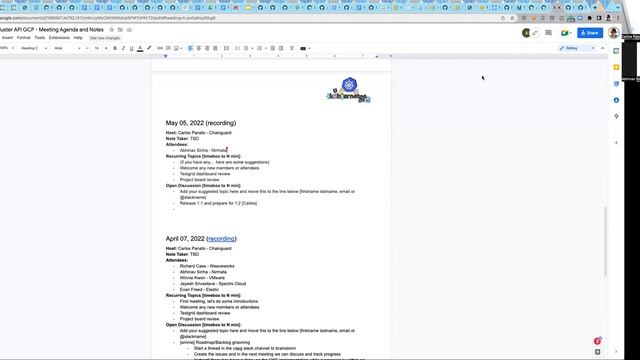Open the Contacts side panel icon
The image size is (640, 360).
point(616,100)
